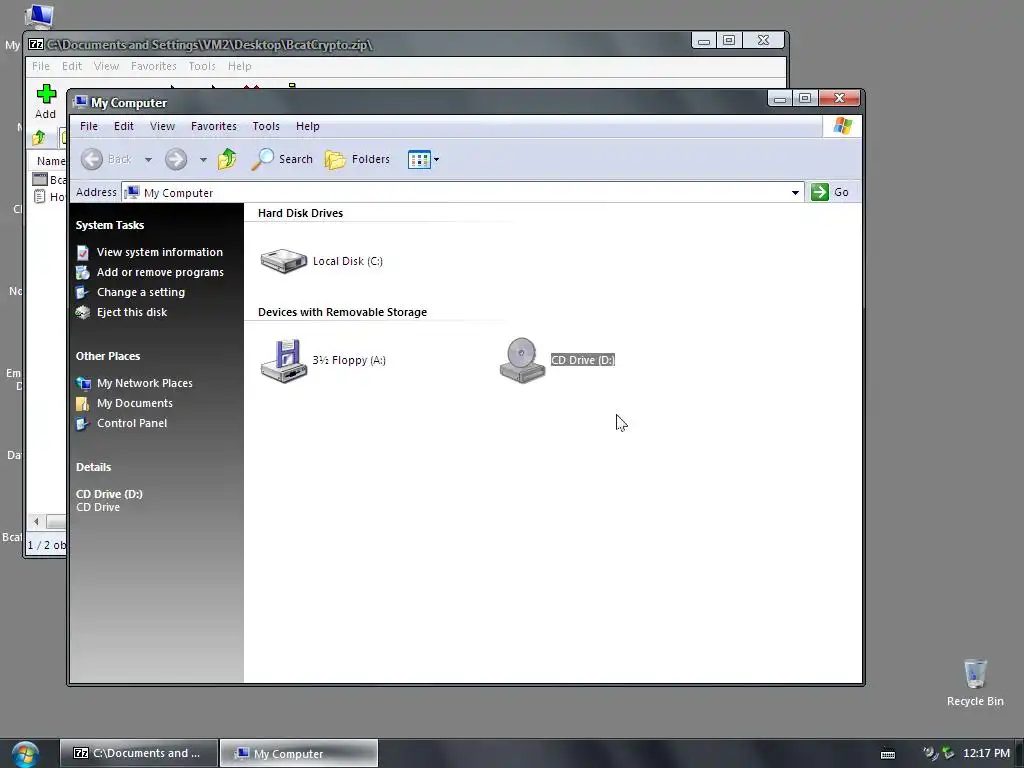Click the 12:17 PM taskbar clock
Screen dimensions: 1024x768
986,754
